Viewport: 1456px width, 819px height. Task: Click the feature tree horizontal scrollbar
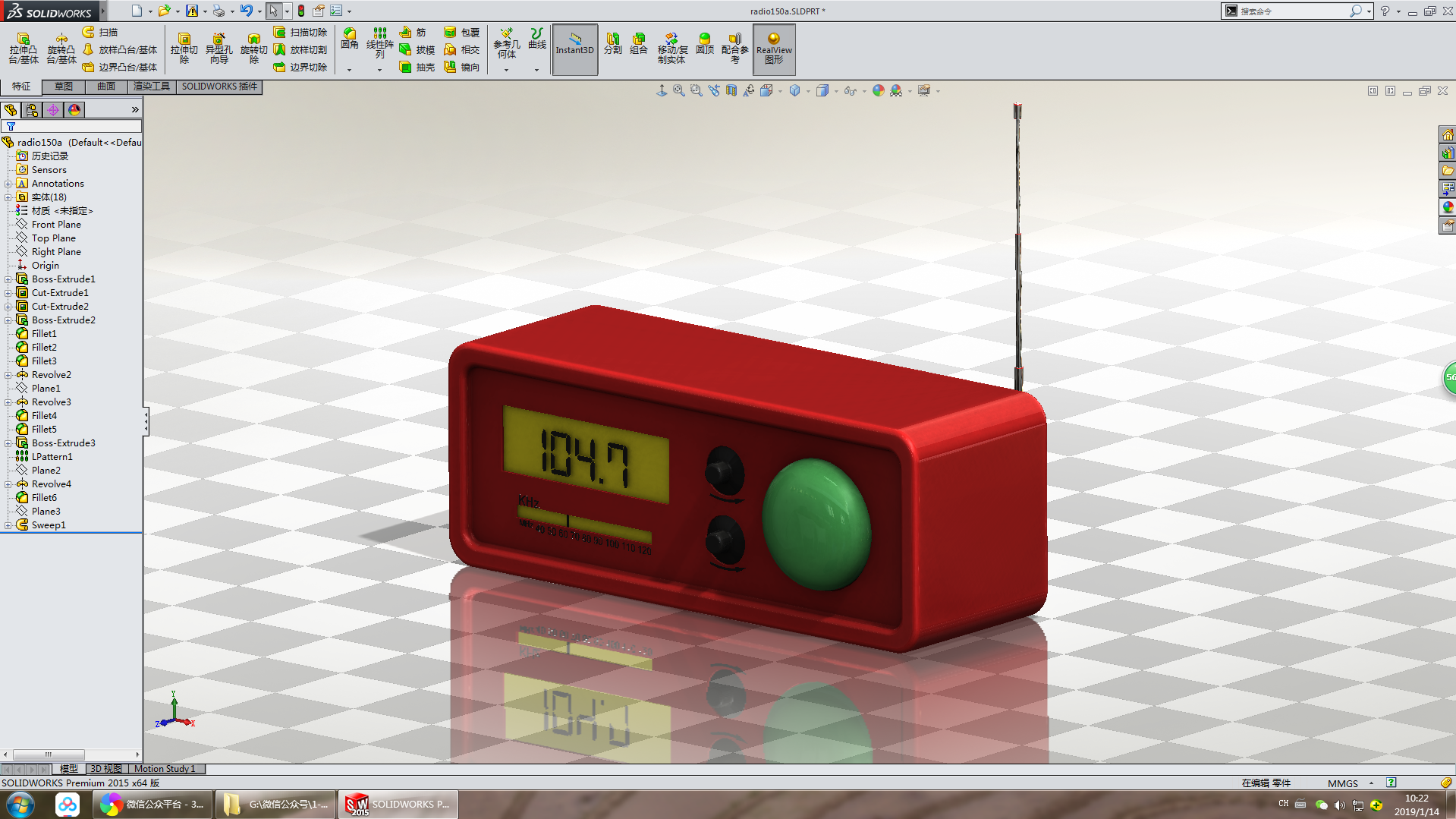pos(72,754)
